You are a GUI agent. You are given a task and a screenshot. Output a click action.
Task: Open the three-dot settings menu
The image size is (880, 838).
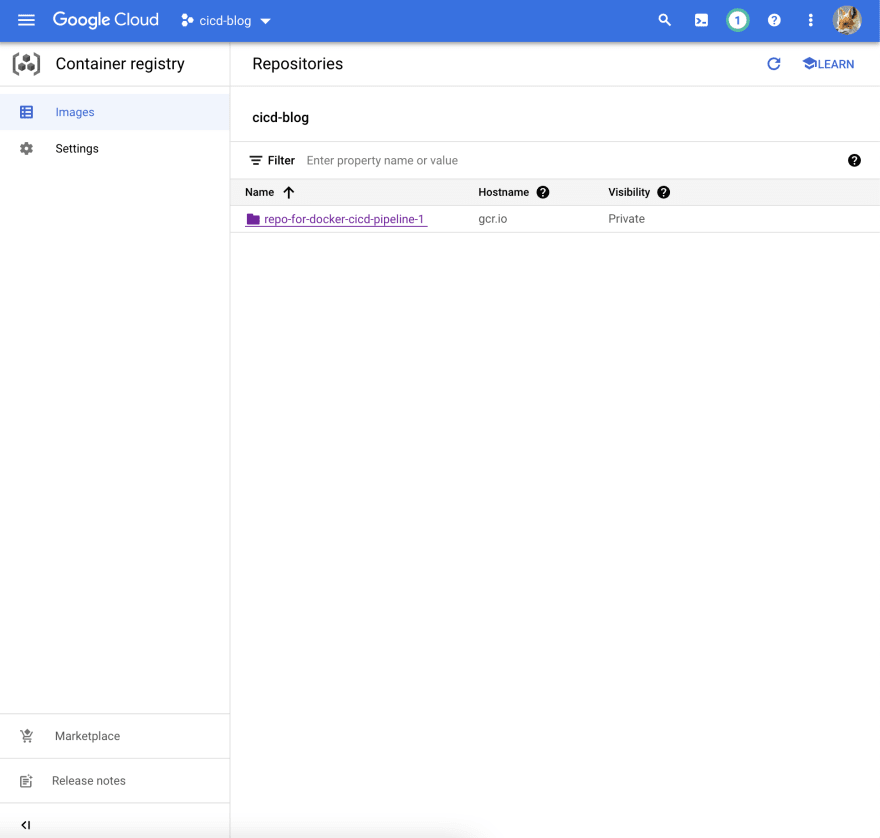click(x=810, y=21)
